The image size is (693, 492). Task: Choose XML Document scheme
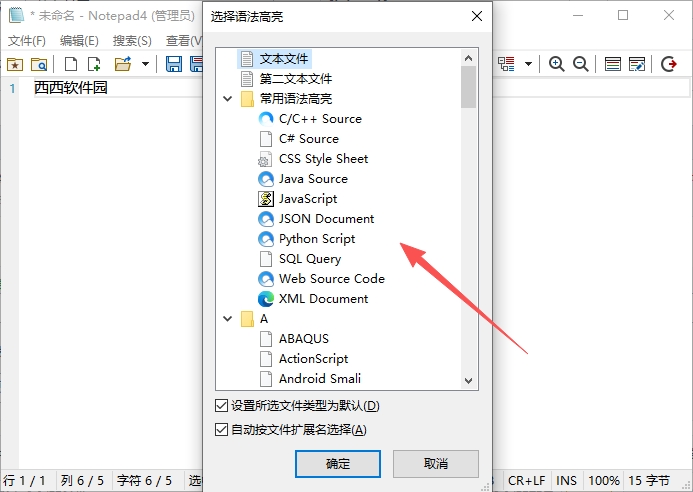click(x=324, y=299)
